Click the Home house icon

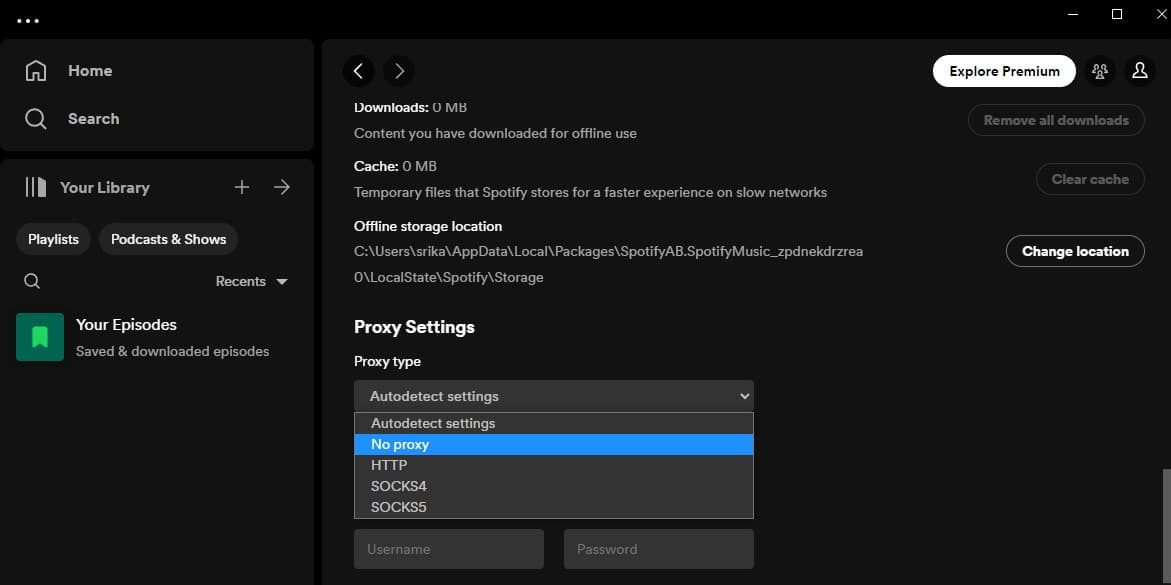coord(36,71)
